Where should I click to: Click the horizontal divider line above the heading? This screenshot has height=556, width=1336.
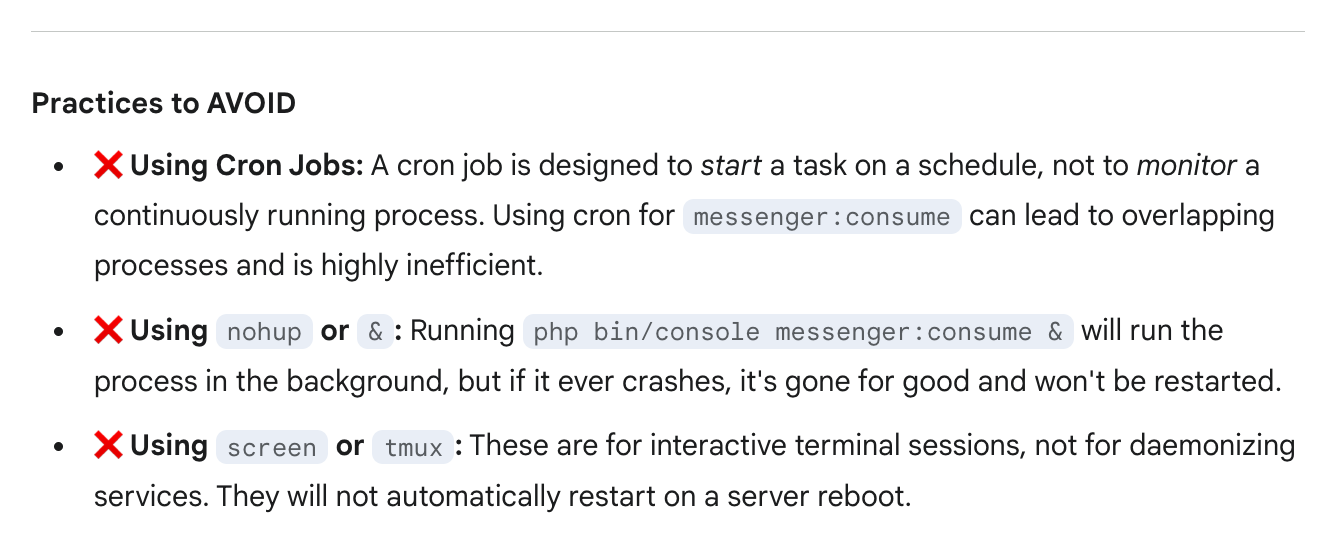tap(668, 32)
